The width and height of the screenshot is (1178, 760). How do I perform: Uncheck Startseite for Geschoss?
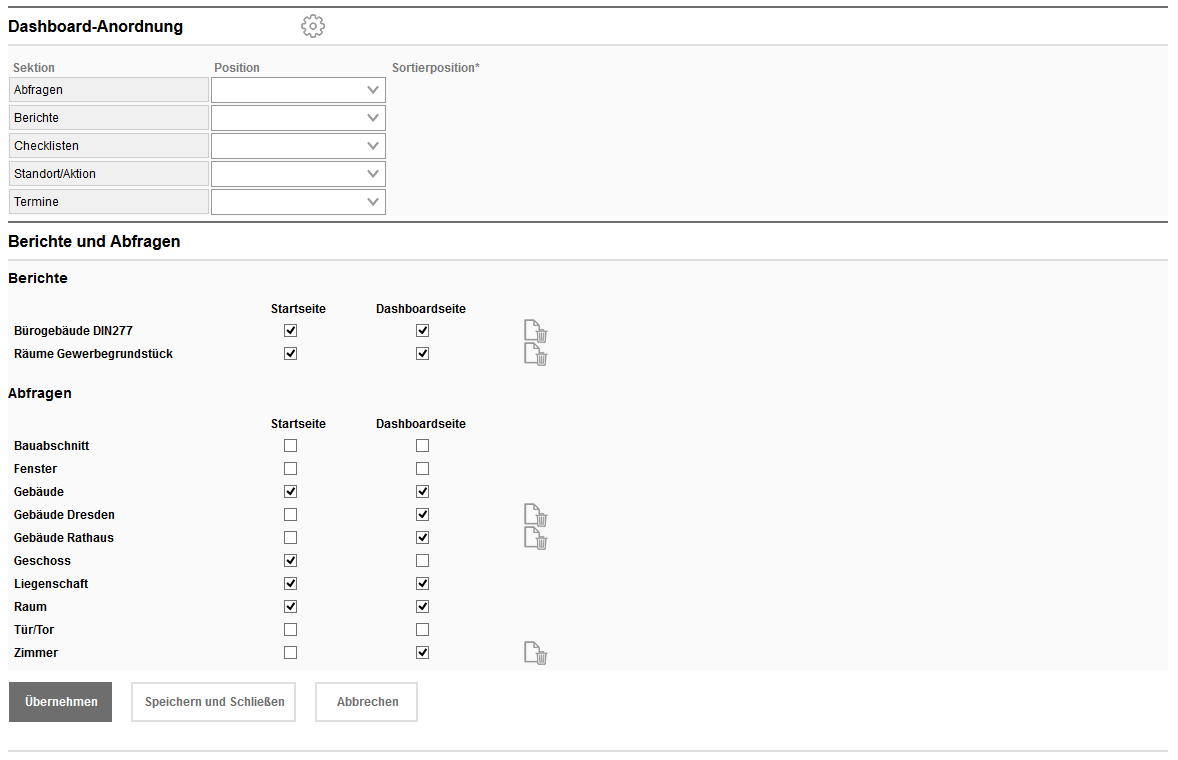290,561
